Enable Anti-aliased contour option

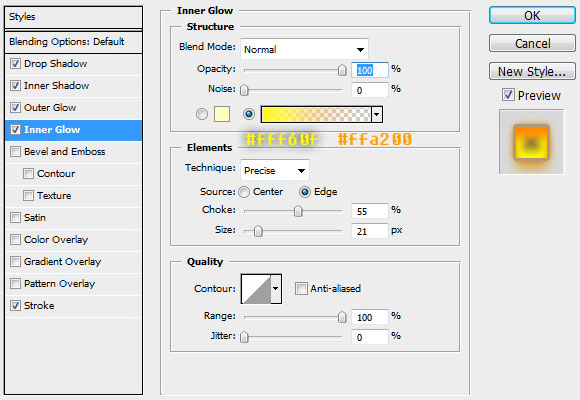[301, 289]
